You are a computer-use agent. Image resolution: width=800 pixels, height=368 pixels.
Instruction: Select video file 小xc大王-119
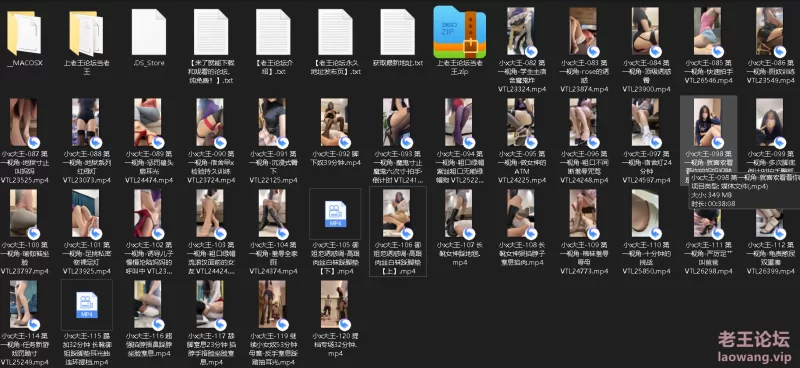click(x=273, y=305)
